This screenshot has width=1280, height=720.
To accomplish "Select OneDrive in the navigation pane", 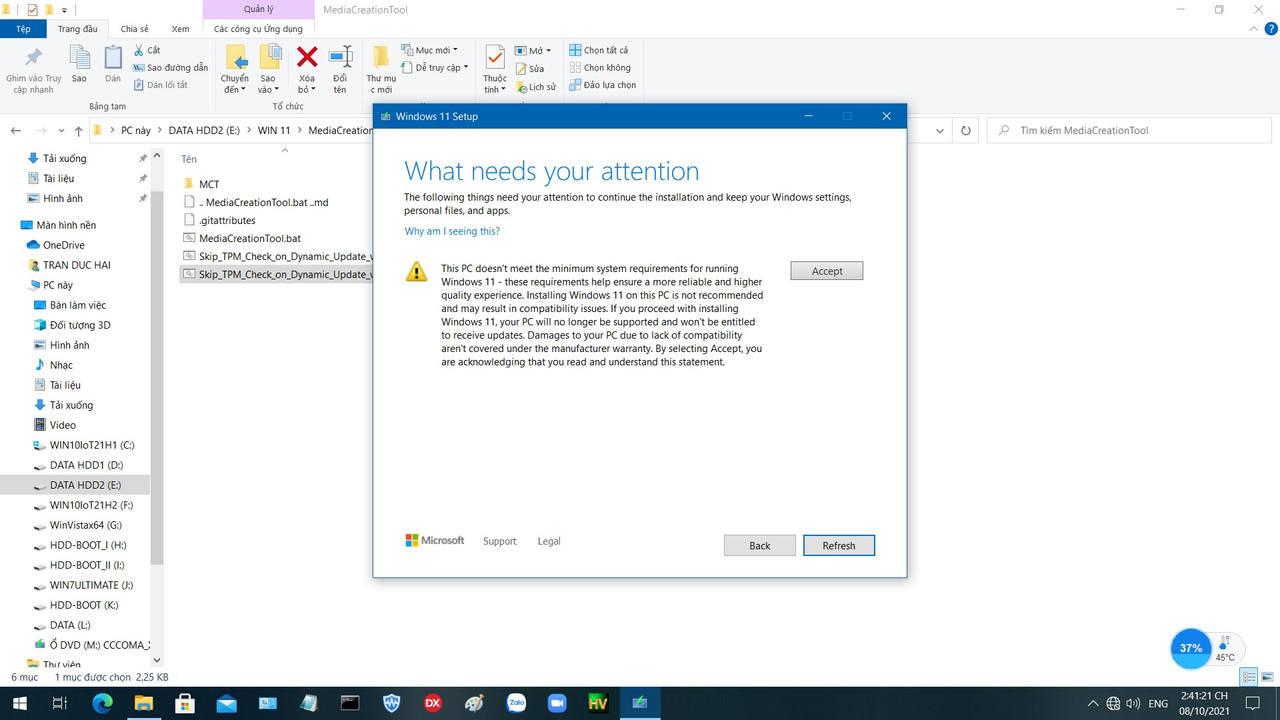I will click(64, 245).
